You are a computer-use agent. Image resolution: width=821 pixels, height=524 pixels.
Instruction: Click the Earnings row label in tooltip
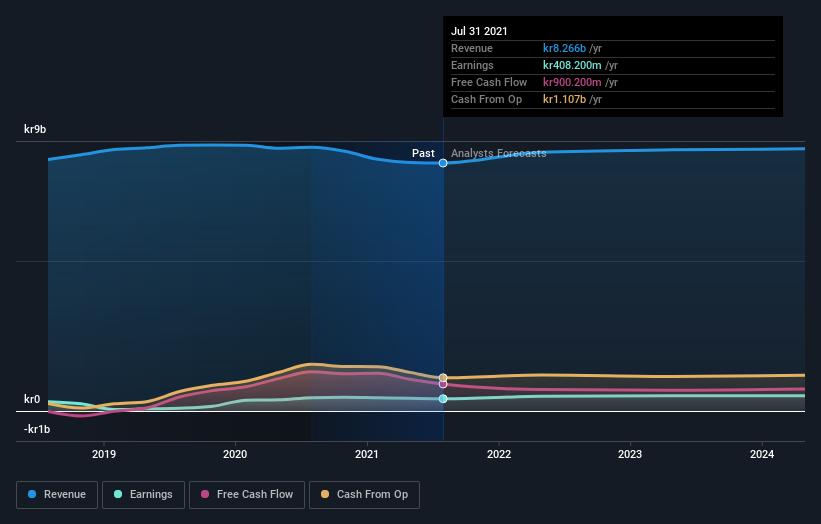(x=472, y=65)
